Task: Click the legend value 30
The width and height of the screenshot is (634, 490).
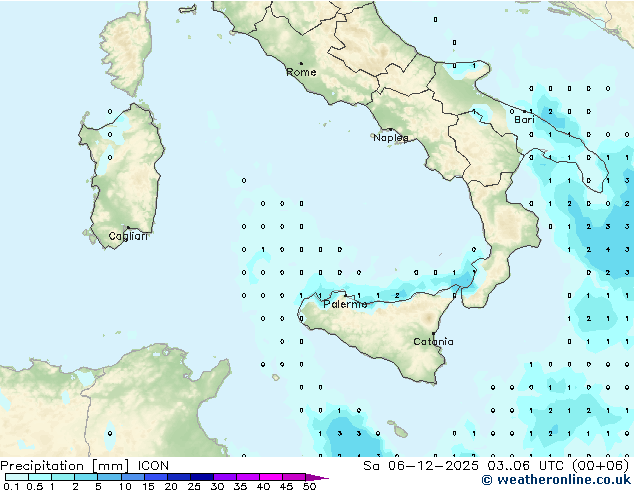Action: coord(217,486)
